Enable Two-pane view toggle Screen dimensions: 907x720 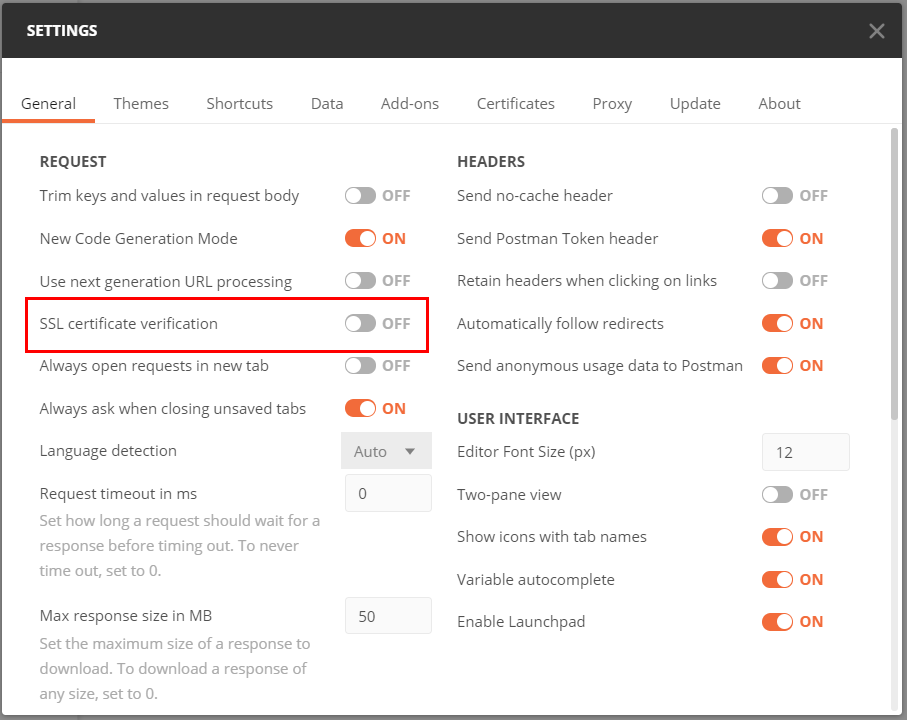(x=777, y=494)
